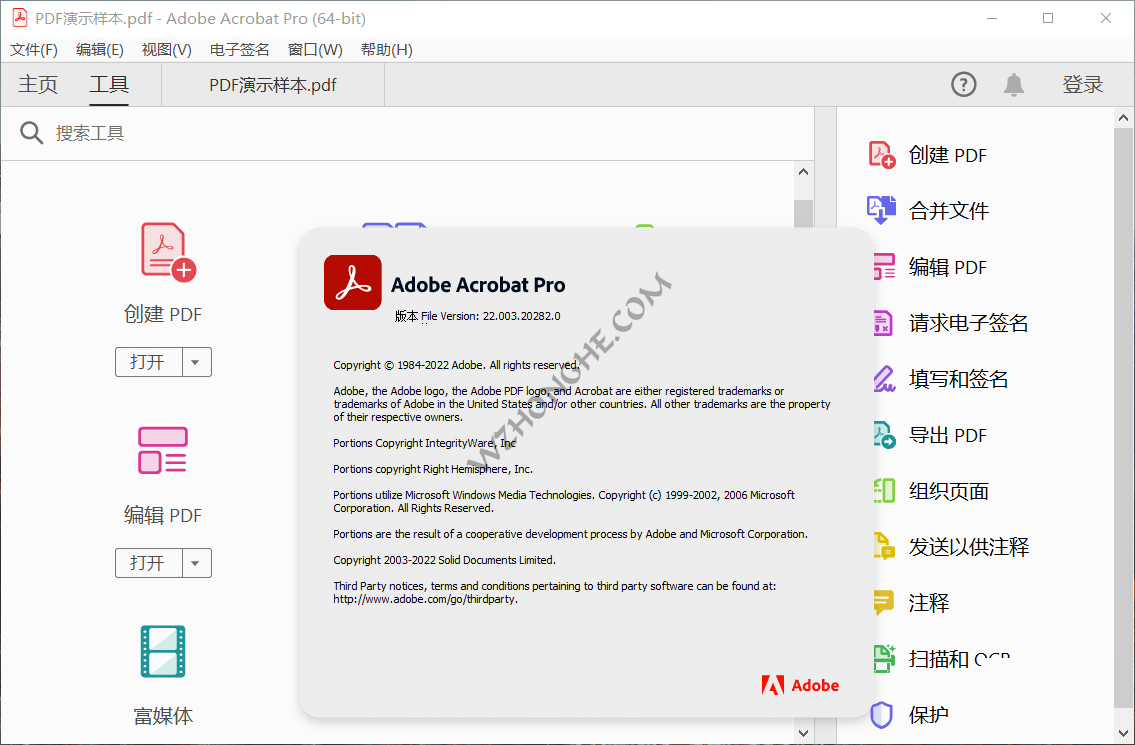Choose the Fill & Sign (填写和签名) icon
This screenshot has height=745, width=1135.
(881, 379)
